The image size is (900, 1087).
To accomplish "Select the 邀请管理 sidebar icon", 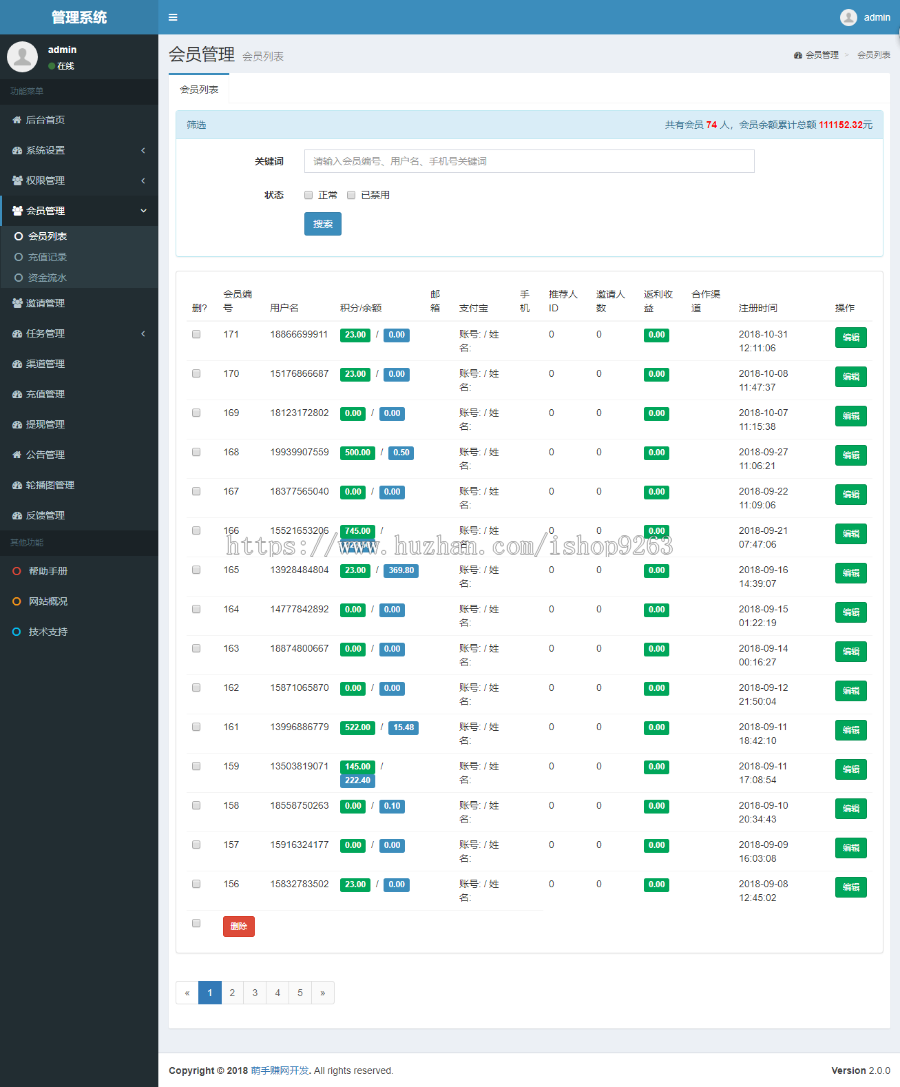I will click(17, 303).
